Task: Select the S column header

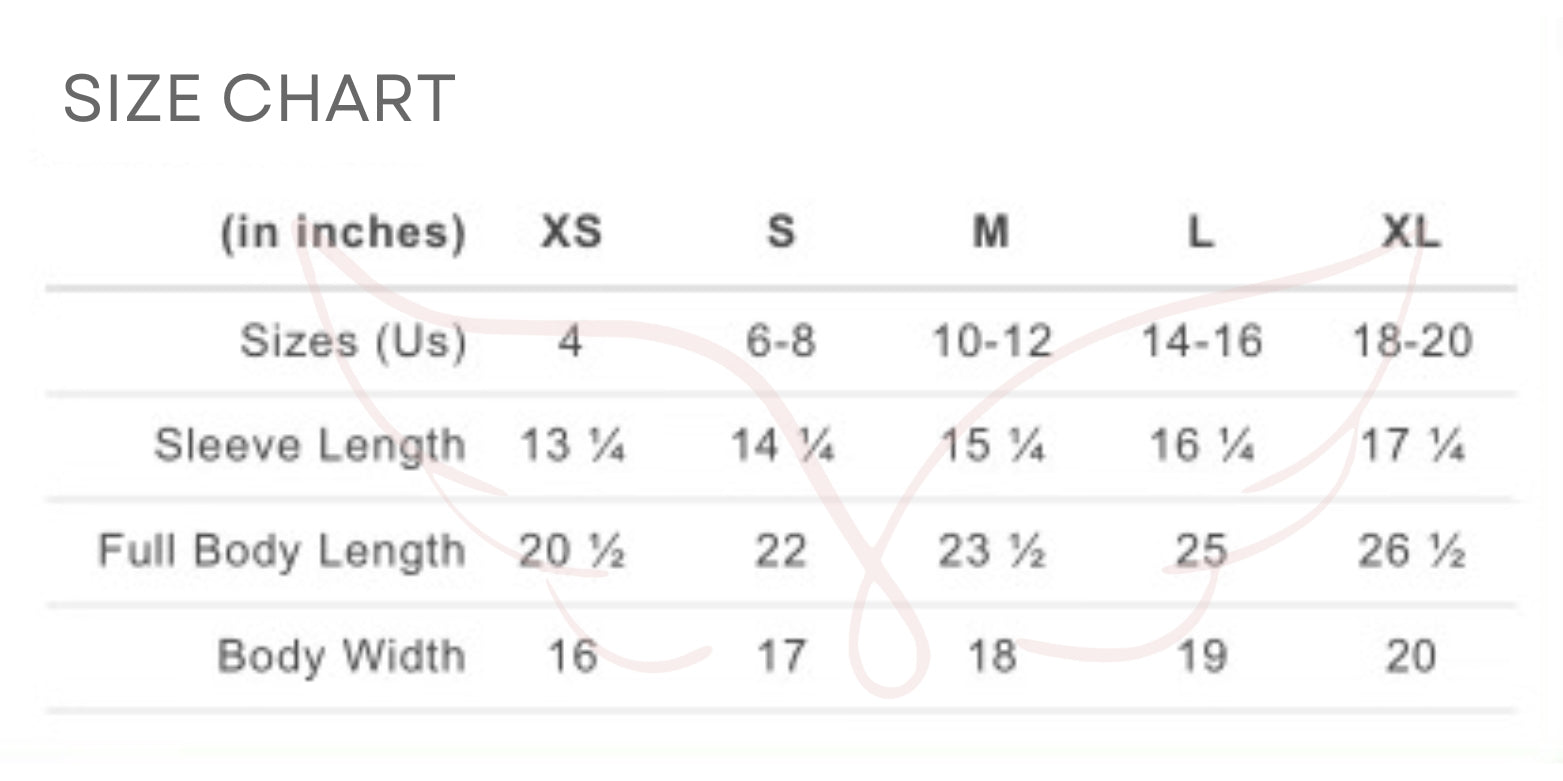Action: (x=781, y=233)
